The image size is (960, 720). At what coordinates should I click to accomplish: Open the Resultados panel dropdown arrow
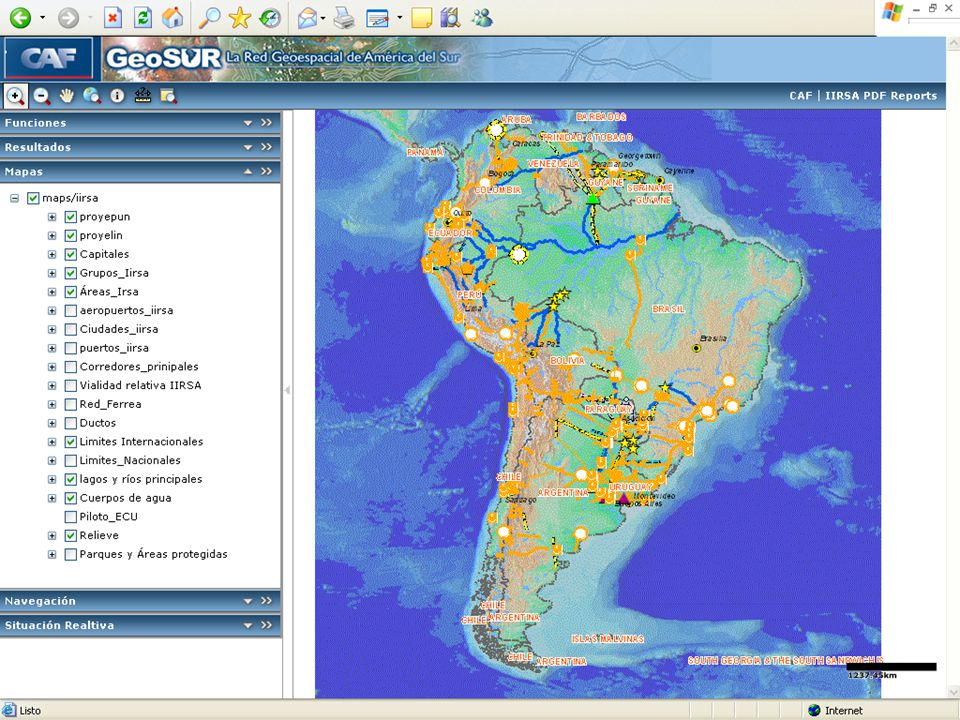248,148
